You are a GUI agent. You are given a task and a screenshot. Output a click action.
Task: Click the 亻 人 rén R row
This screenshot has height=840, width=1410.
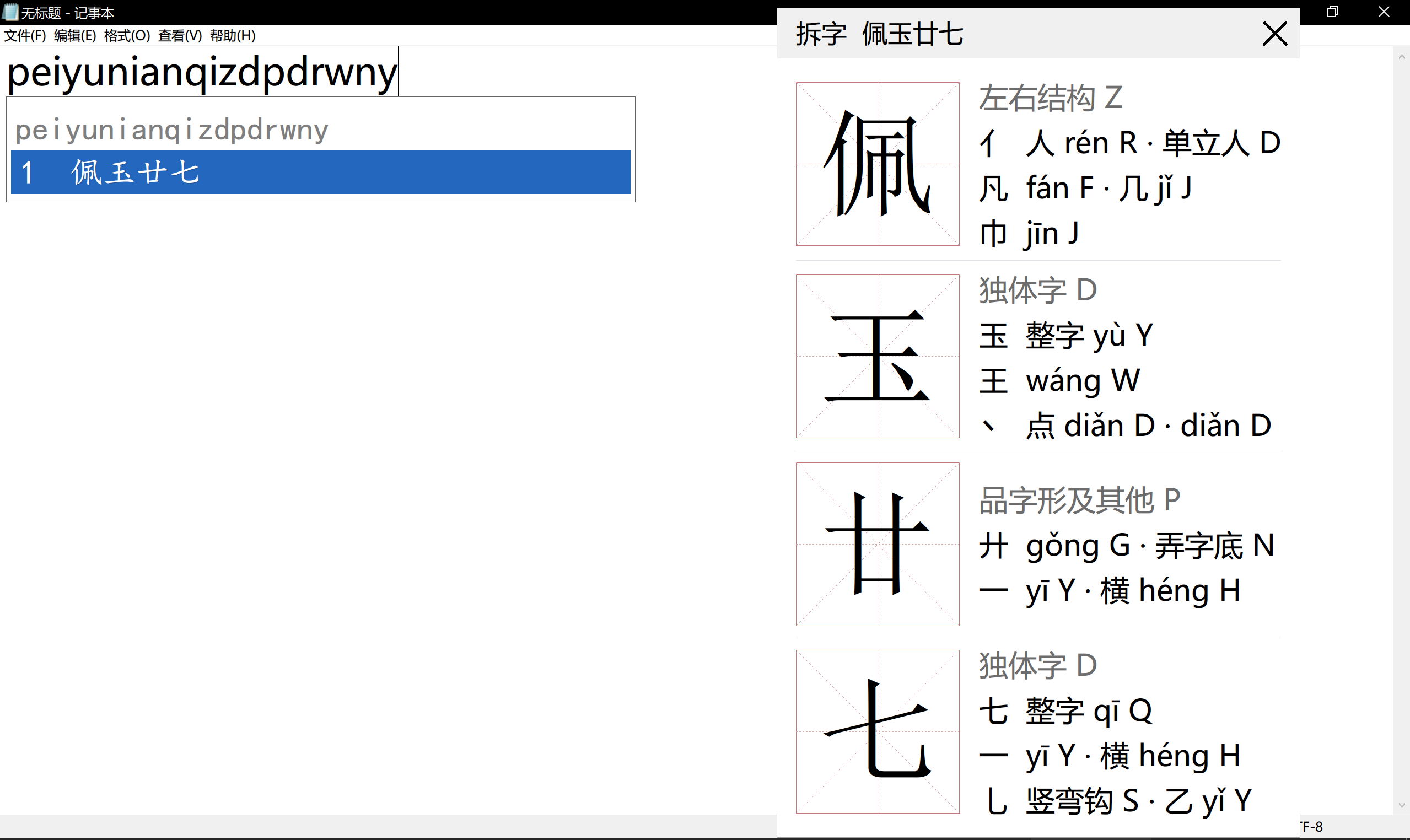[x=1130, y=143]
